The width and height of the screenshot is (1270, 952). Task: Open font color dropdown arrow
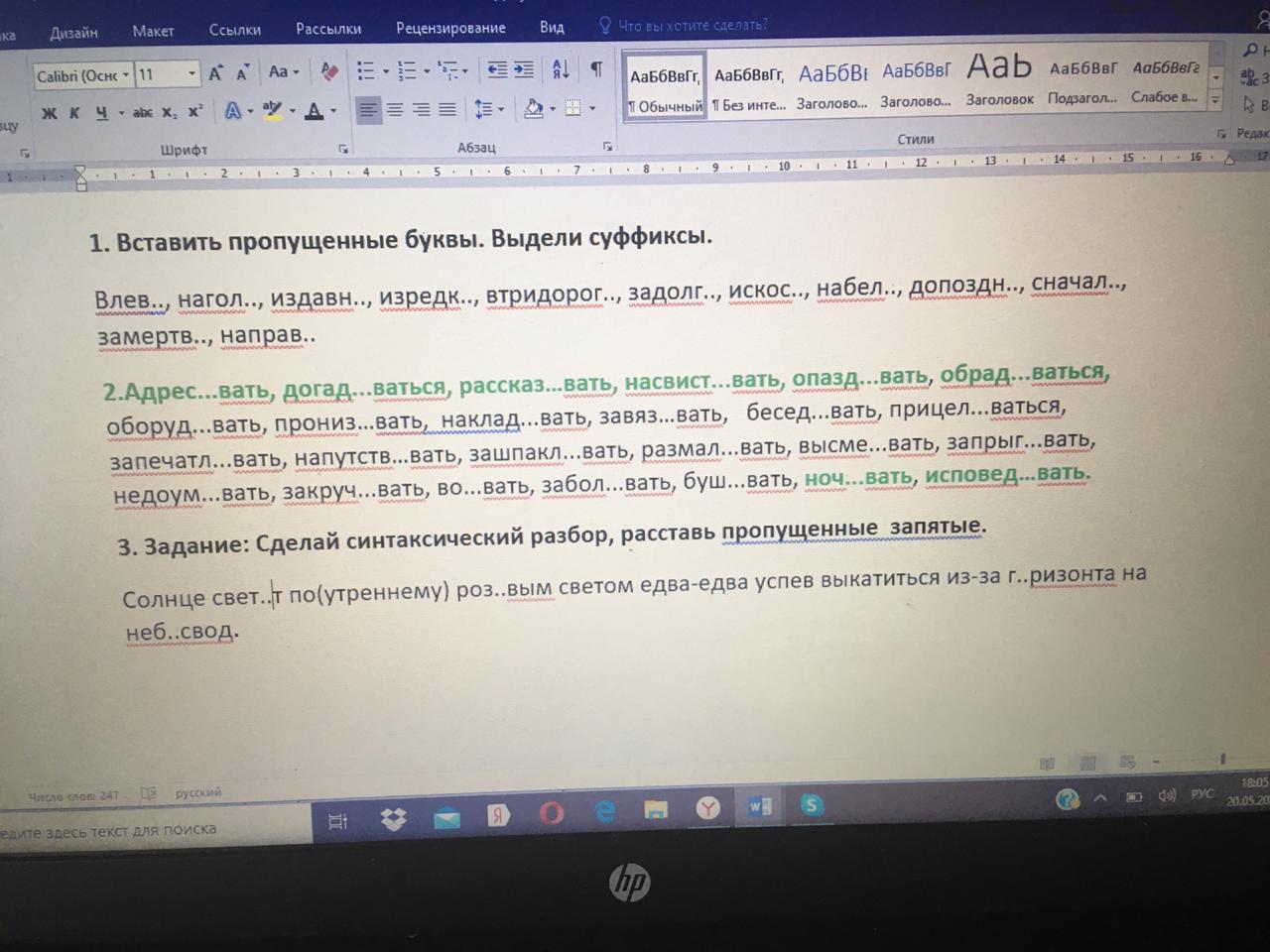pyautogui.click(x=333, y=111)
